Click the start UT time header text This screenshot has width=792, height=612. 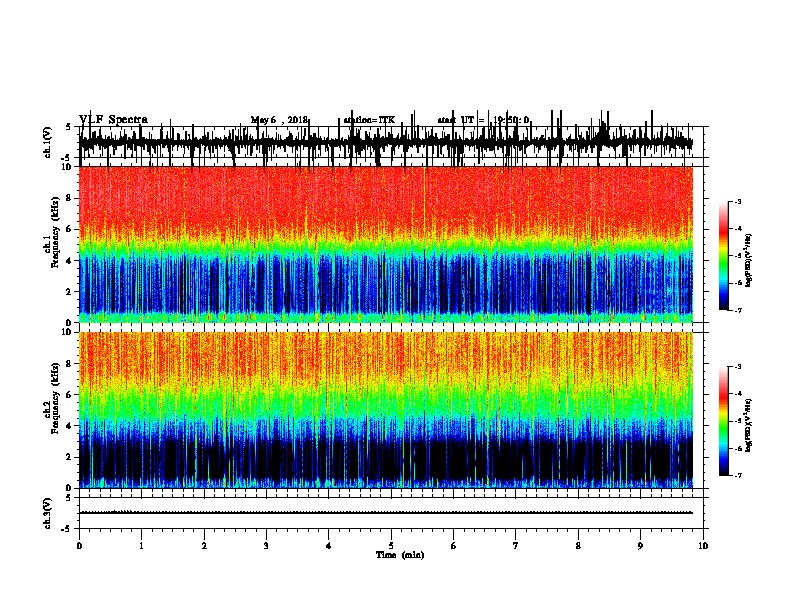click(483, 120)
